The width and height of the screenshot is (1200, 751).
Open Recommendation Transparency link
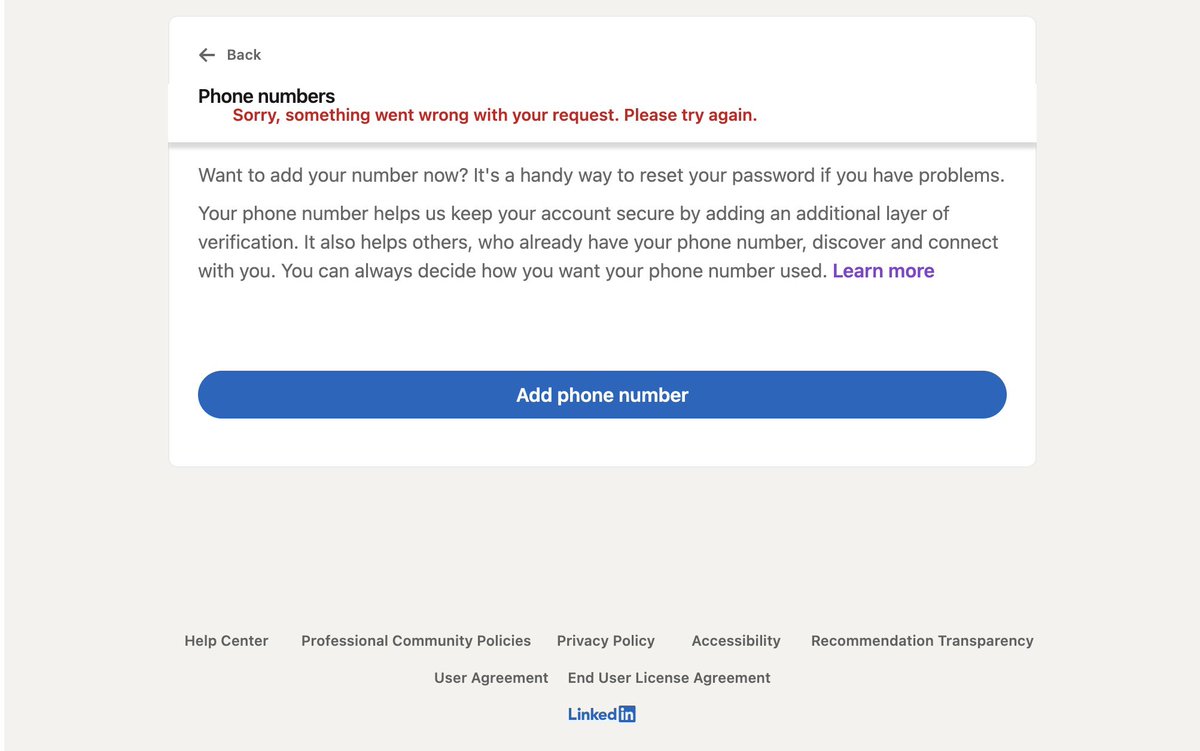(x=922, y=641)
